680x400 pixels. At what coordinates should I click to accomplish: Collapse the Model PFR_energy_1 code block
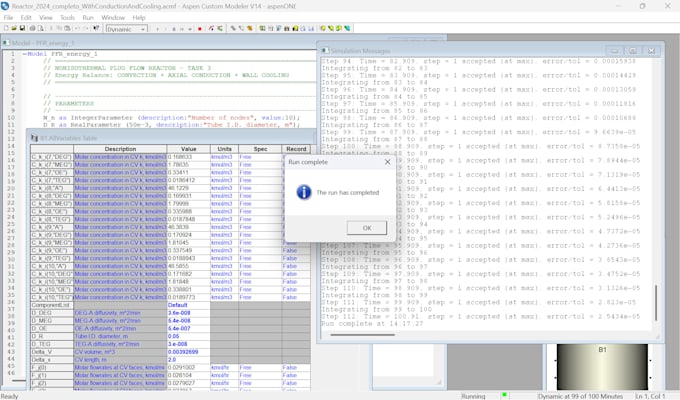[24, 54]
